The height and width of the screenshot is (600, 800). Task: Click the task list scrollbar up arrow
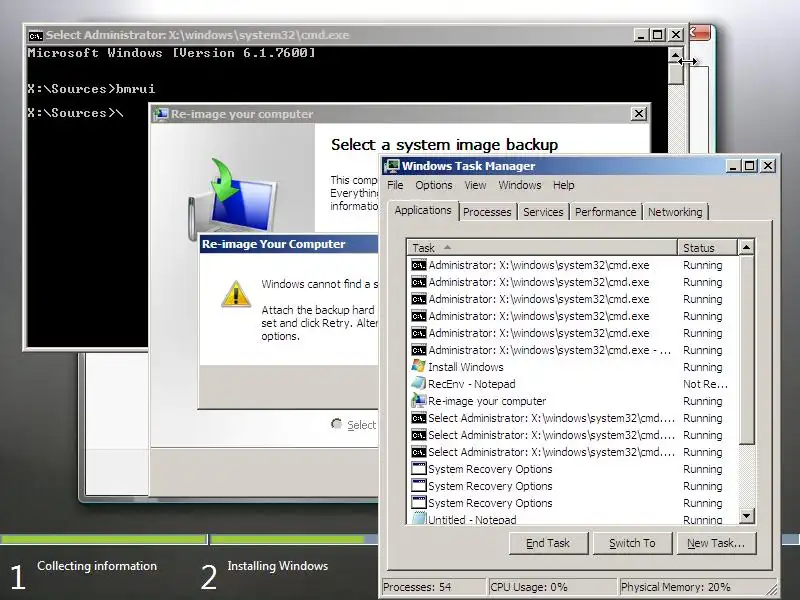point(746,247)
